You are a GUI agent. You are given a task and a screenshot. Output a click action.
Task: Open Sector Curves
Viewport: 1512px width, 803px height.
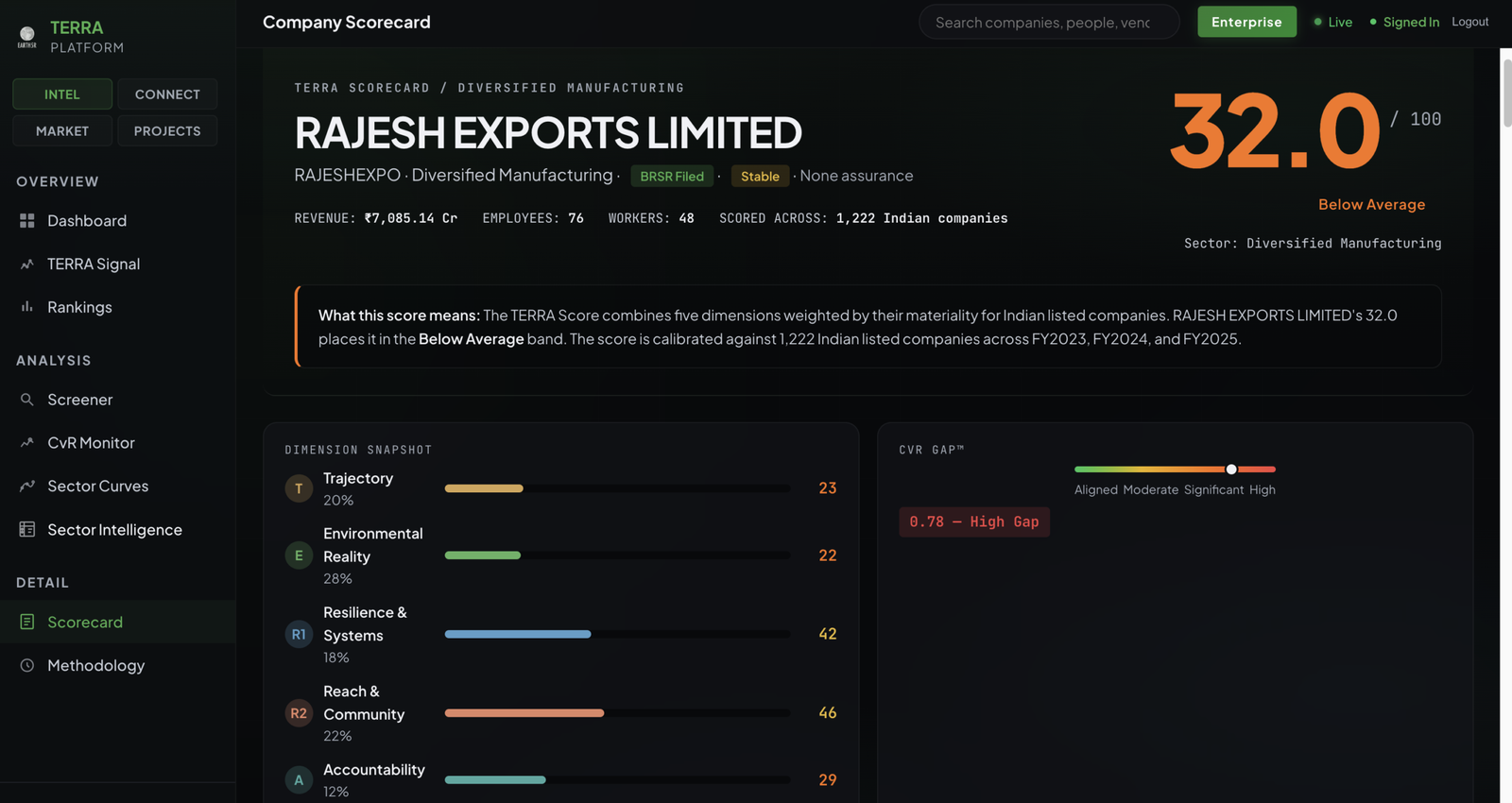(x=117, y=486)
